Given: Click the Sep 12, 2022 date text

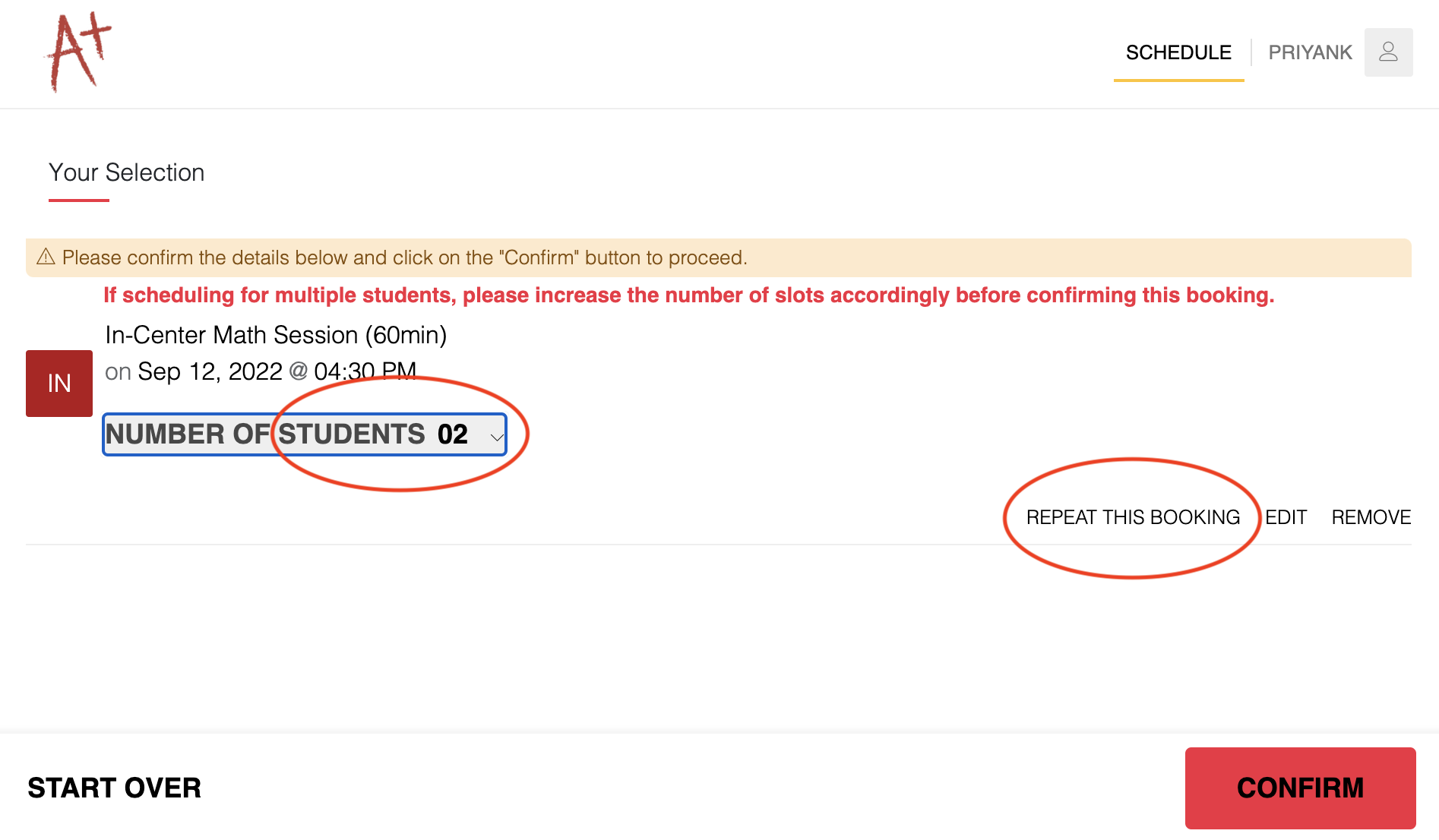Looking at the screenshot, I should 210,371.
